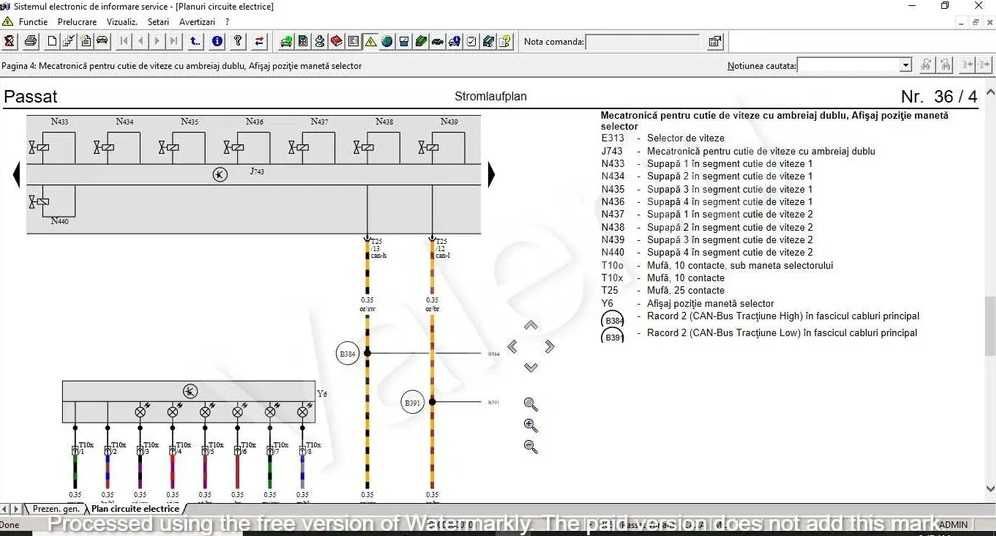Click the right black diagram page arrow
This screenshot has height=536, width=996.
pyautogui.click(x=491, y=175)
